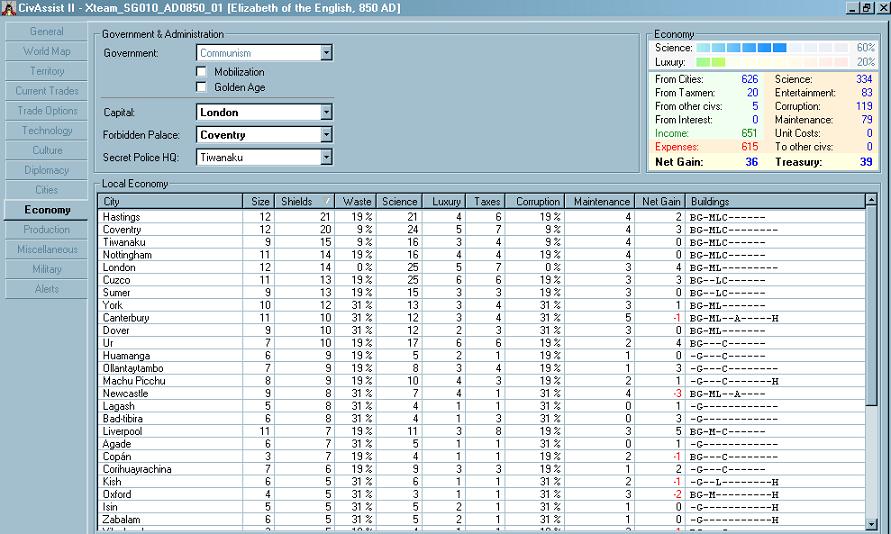891x534 pixels.
Task: Select the London row in the city list
Action: pos(481,267)
